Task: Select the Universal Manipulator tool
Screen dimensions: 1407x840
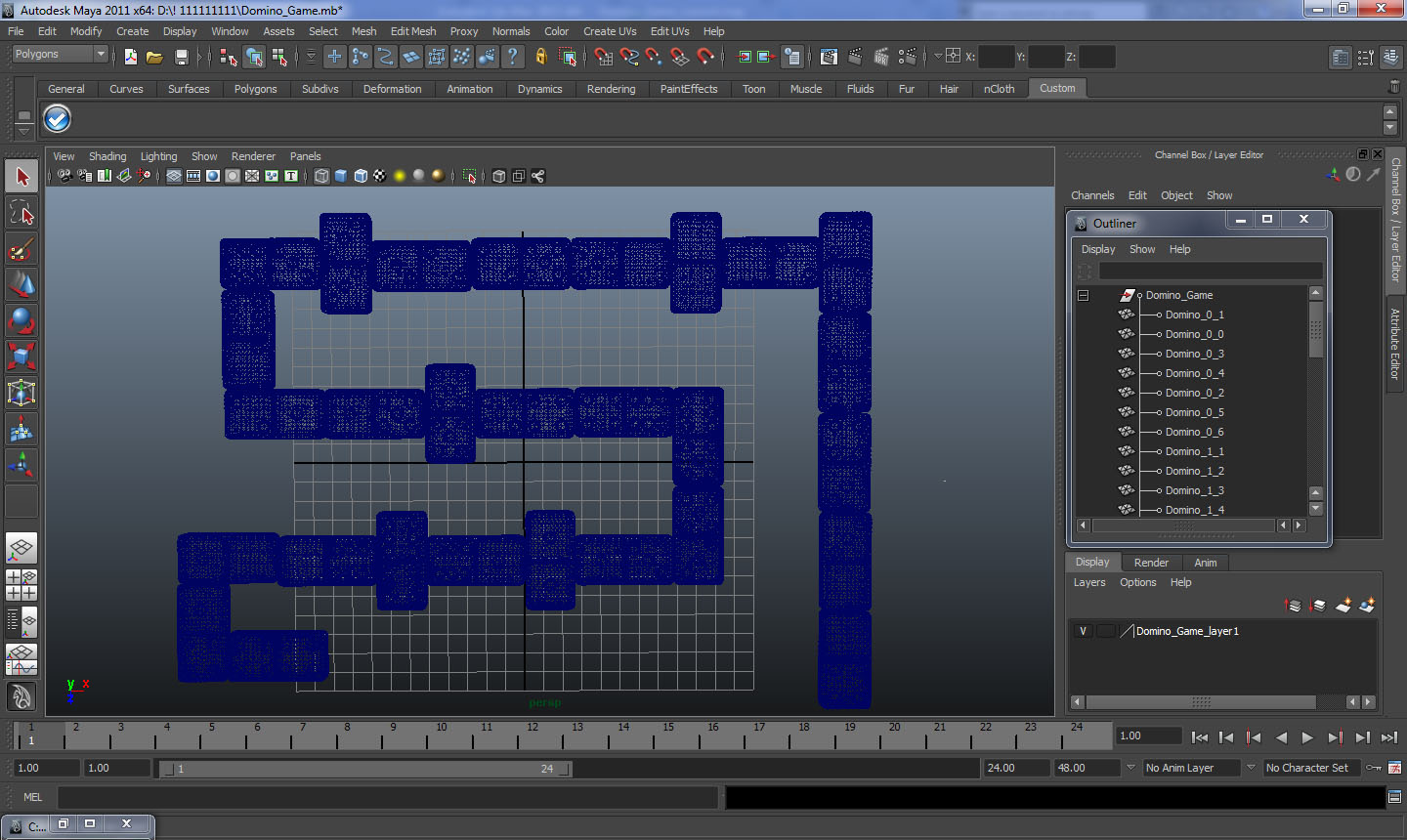Action: tap(22, 393)
